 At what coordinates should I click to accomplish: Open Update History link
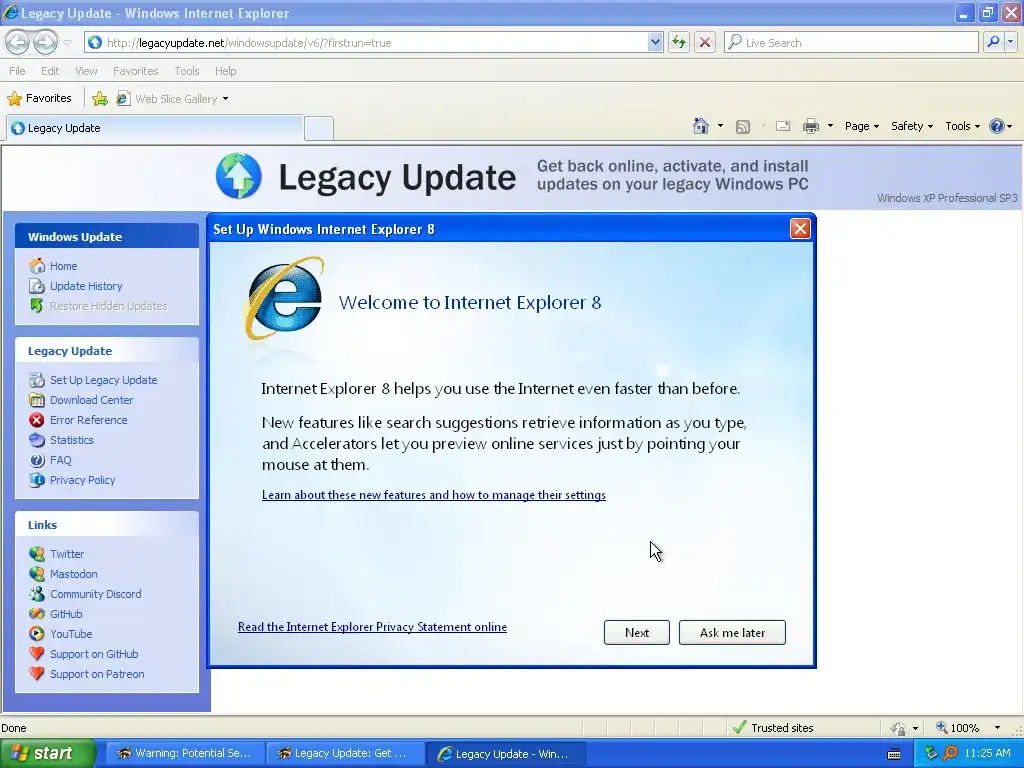86,286
